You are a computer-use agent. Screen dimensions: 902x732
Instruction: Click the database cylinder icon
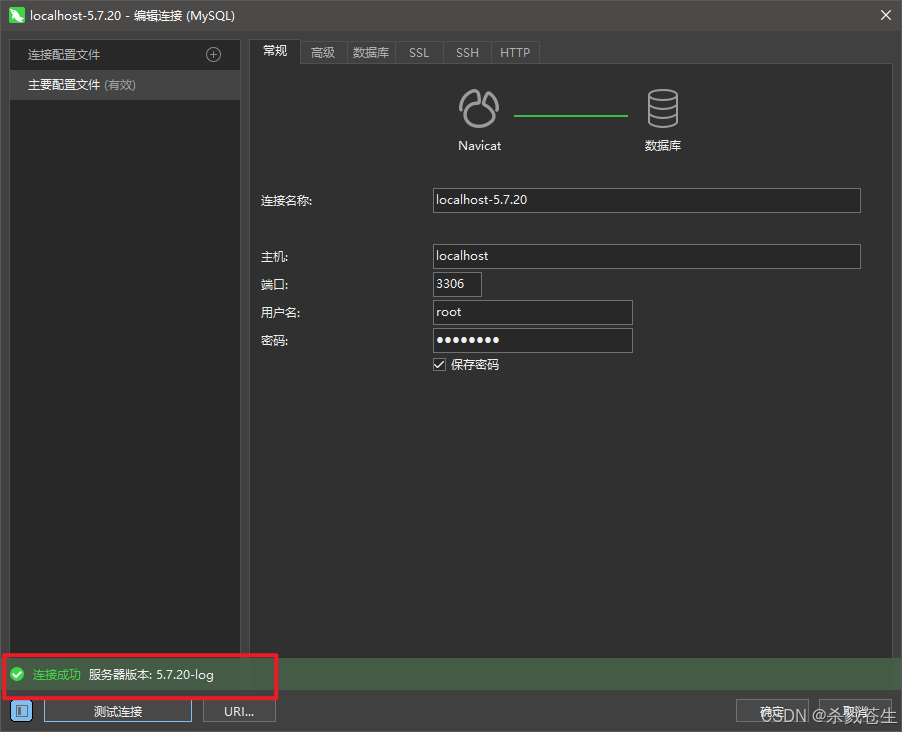(663, 108)
